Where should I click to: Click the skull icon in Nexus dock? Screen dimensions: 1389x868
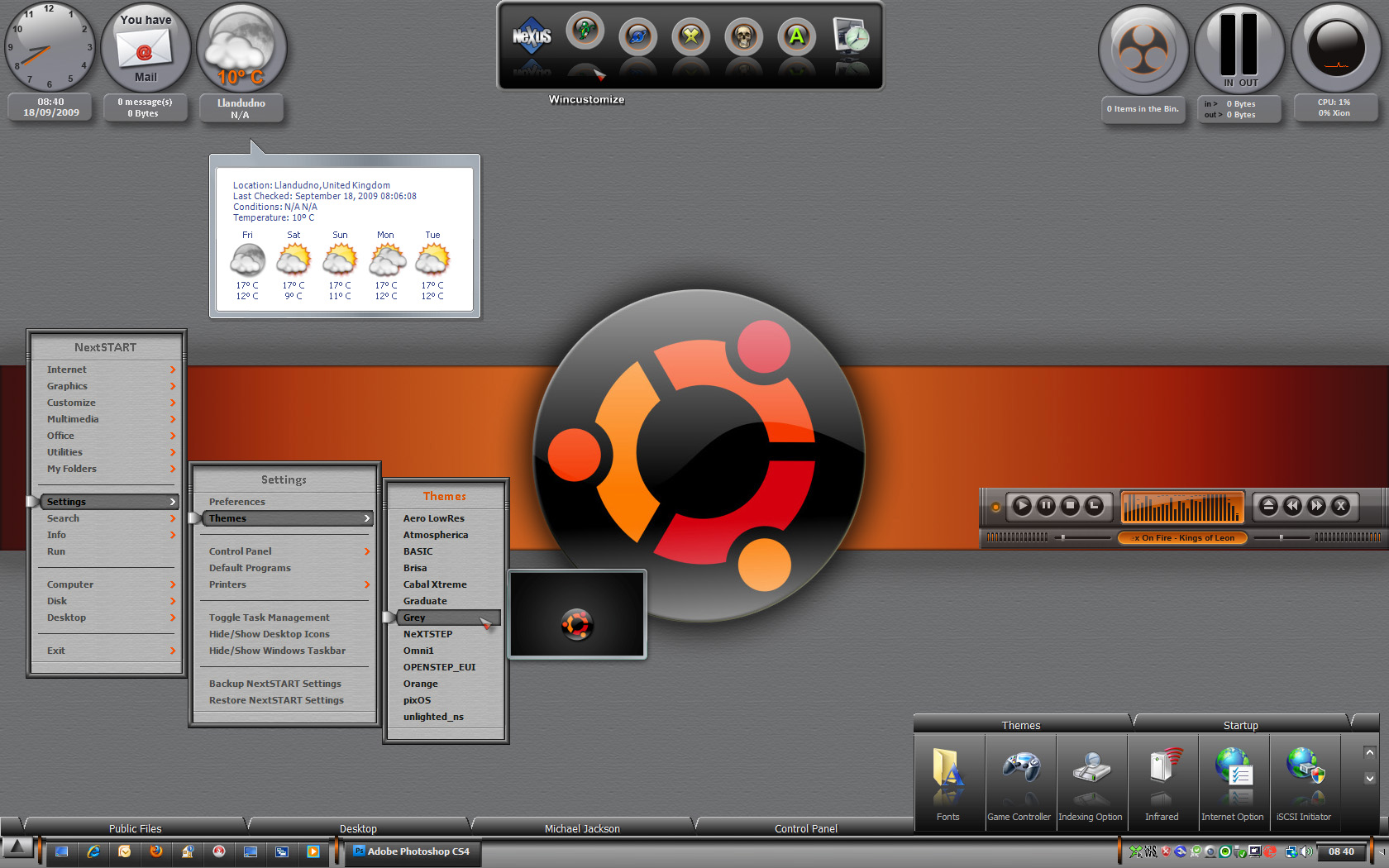pyautogui.click(x=743, y=36)
